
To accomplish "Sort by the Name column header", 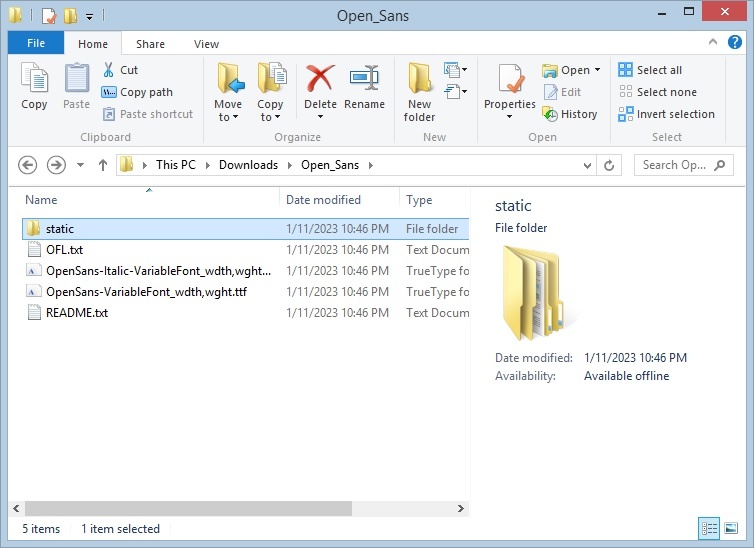I will 150,199.
